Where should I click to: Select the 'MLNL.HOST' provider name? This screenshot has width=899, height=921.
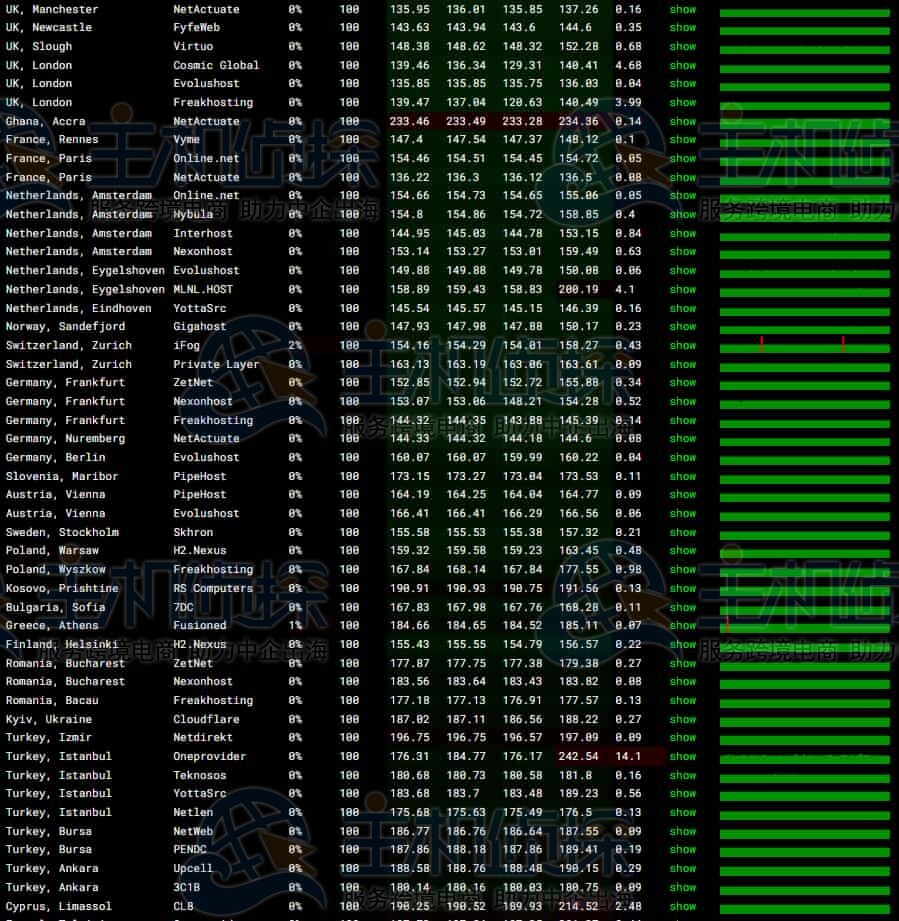tap(203, 290)
